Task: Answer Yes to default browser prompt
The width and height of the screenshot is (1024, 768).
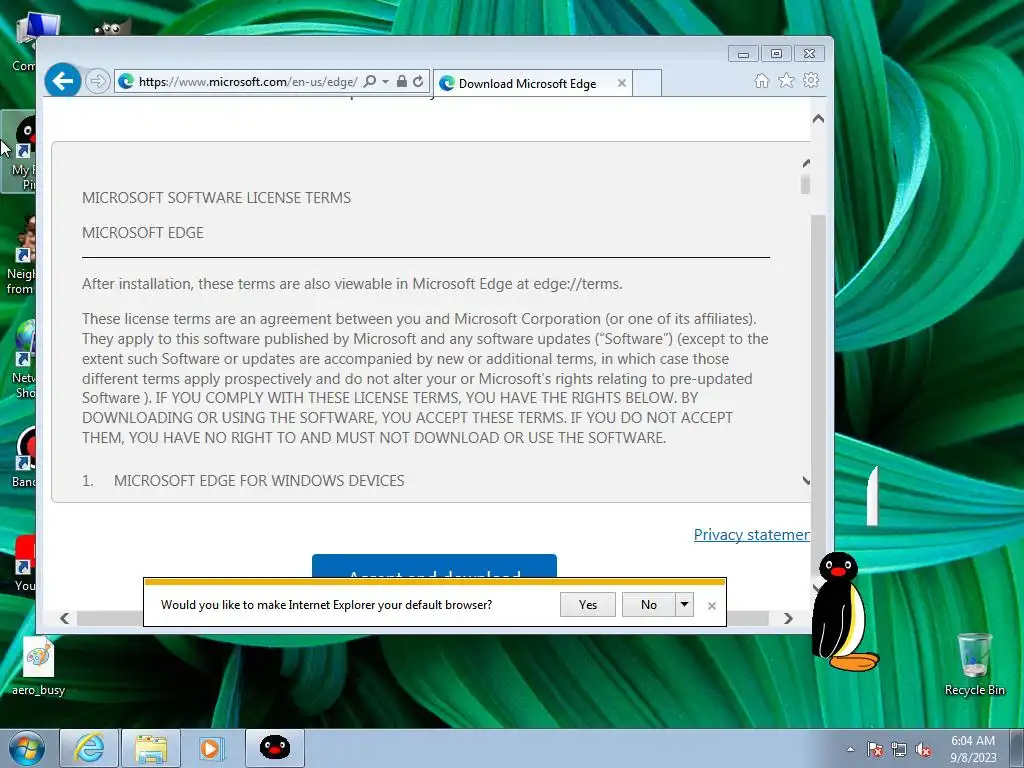Action: (x=588, y=605)
